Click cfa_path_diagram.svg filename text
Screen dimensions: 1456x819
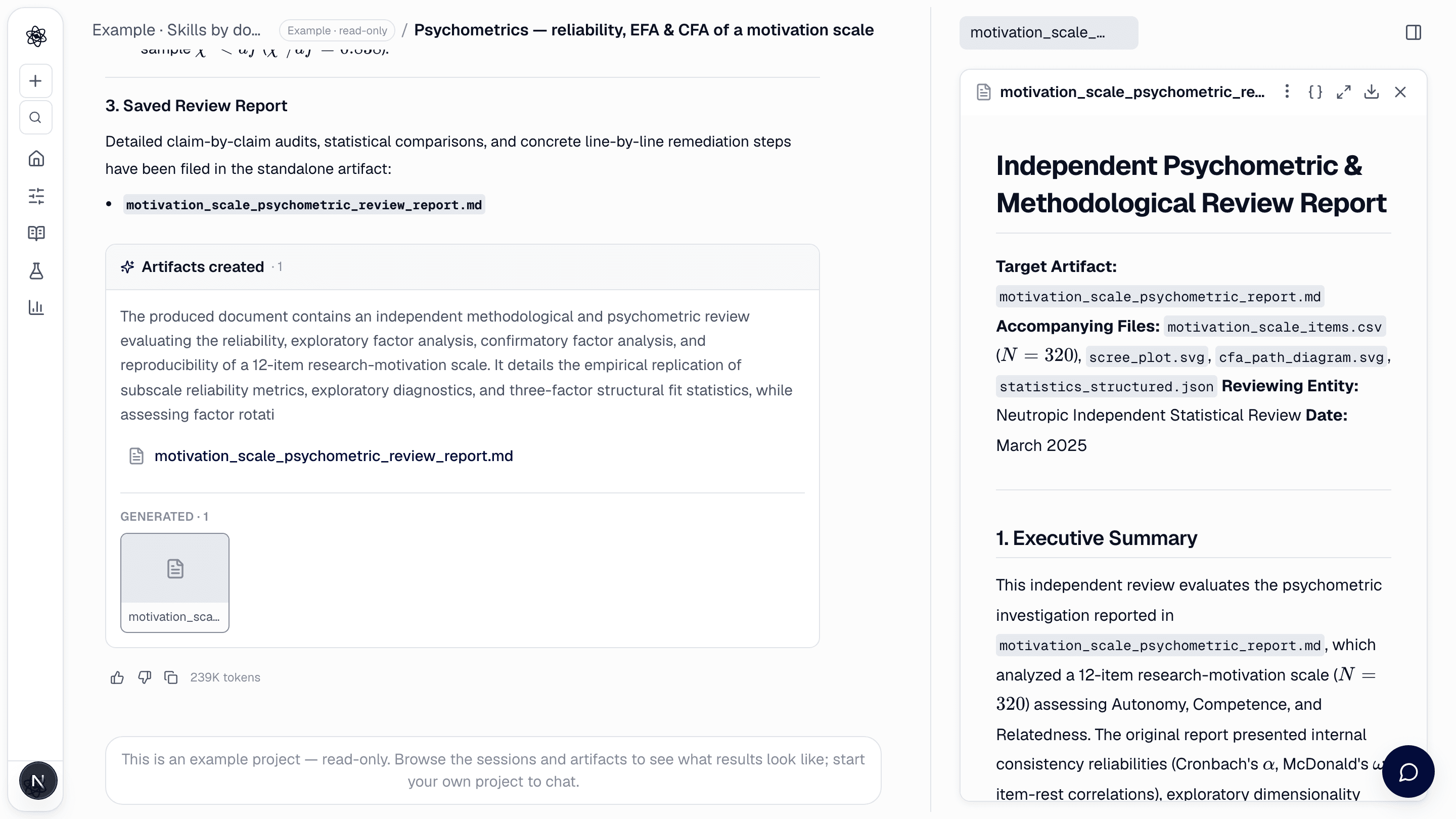pyautogui.click(x=1301, y=356)
